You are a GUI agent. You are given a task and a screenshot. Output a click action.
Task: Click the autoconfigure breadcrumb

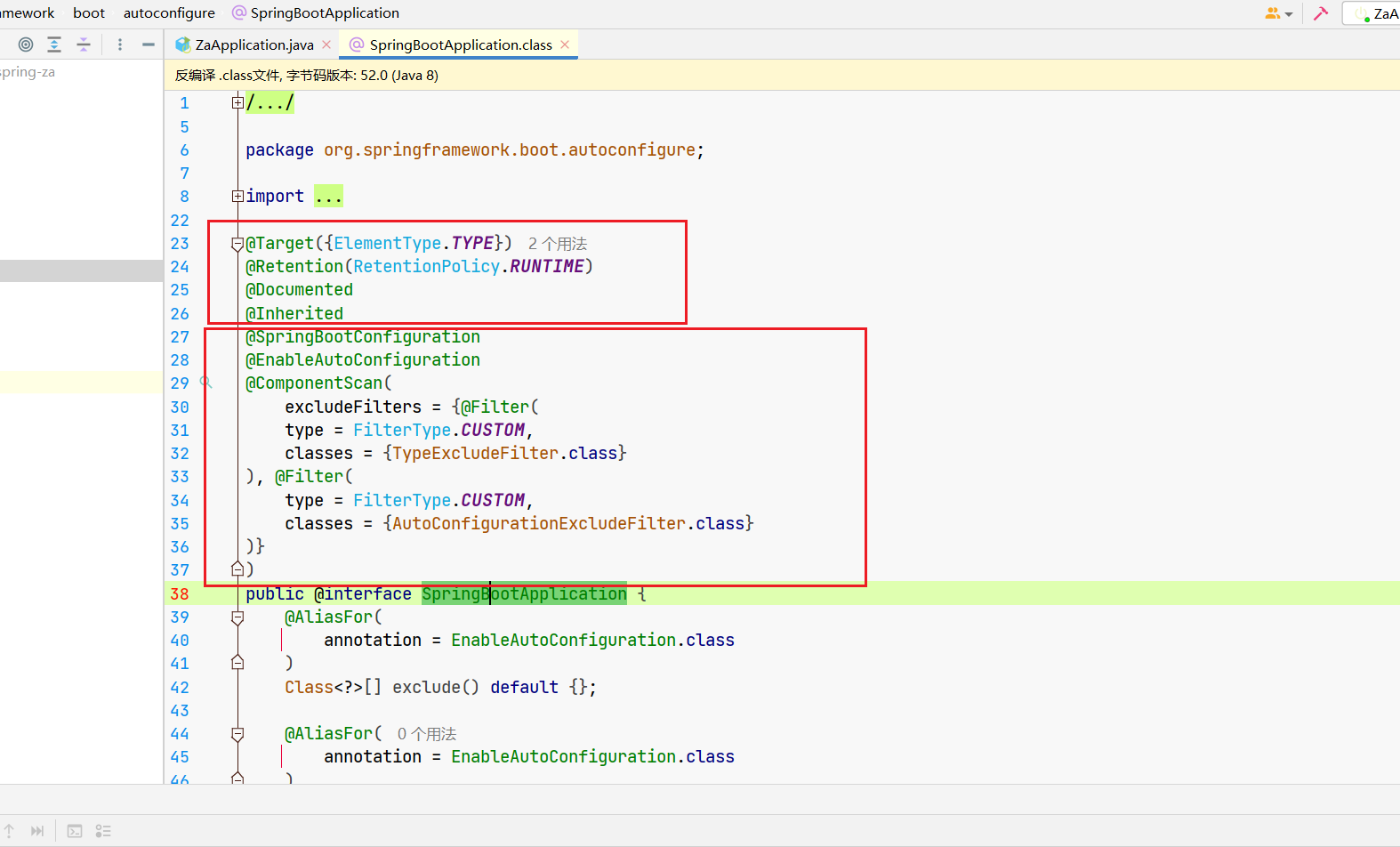tap(169, 12)
